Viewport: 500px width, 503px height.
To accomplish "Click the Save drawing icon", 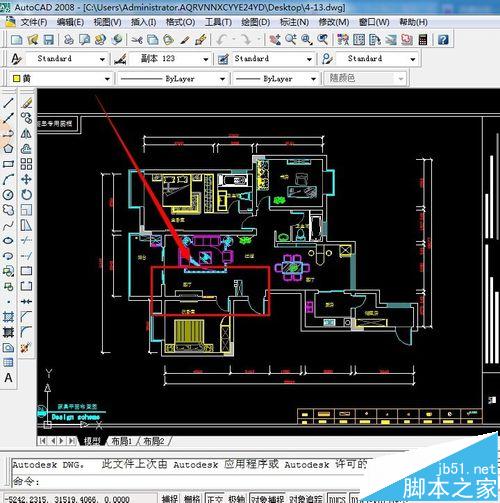I will [49, 40].
